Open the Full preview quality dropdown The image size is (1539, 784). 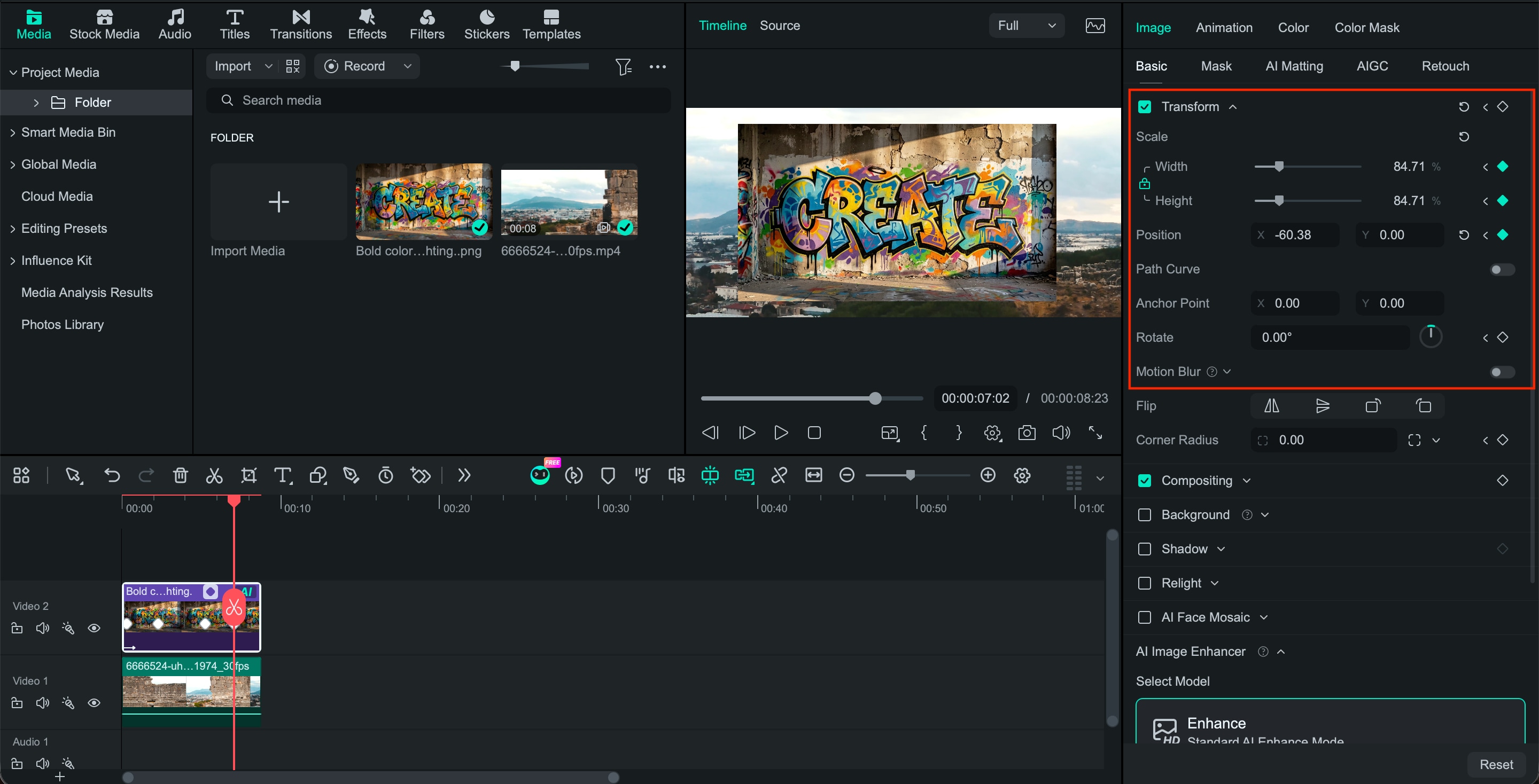coord(1027,26)
